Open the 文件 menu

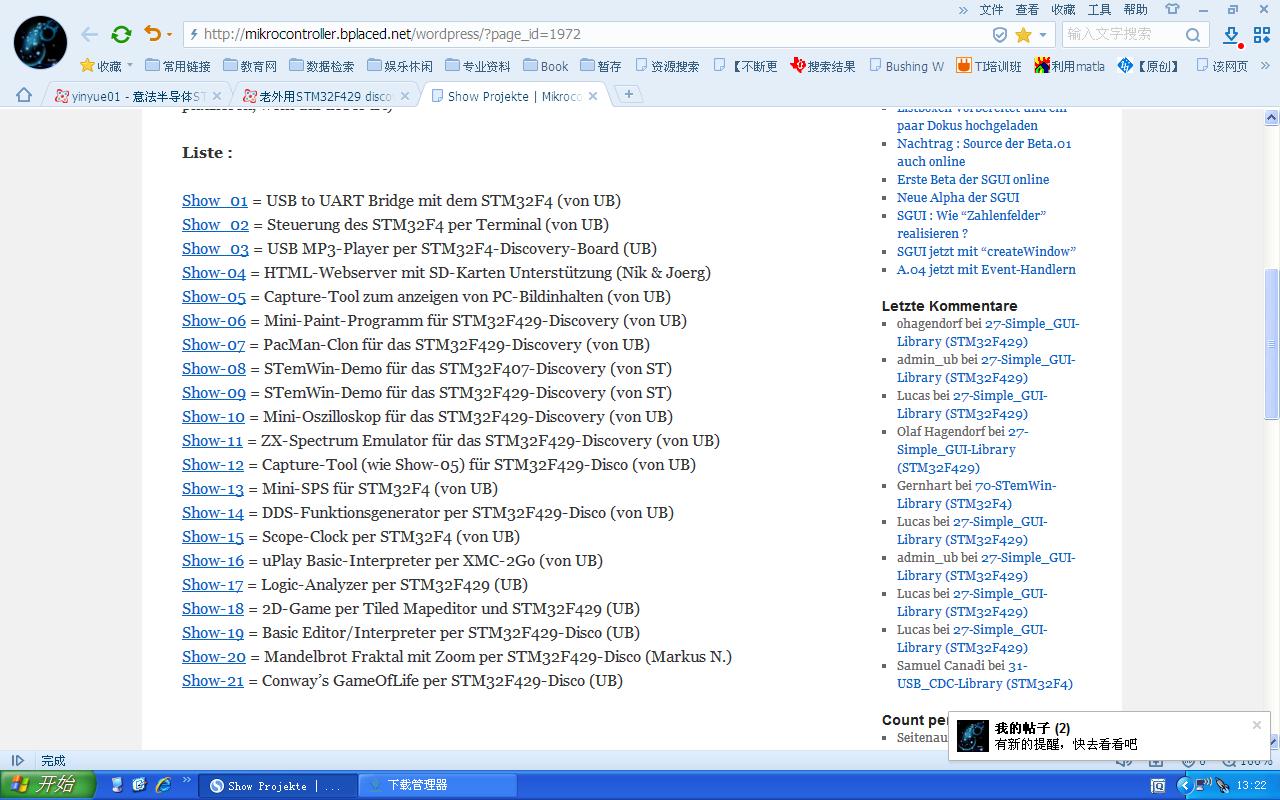pyautogui.click(x=991, y=9)
